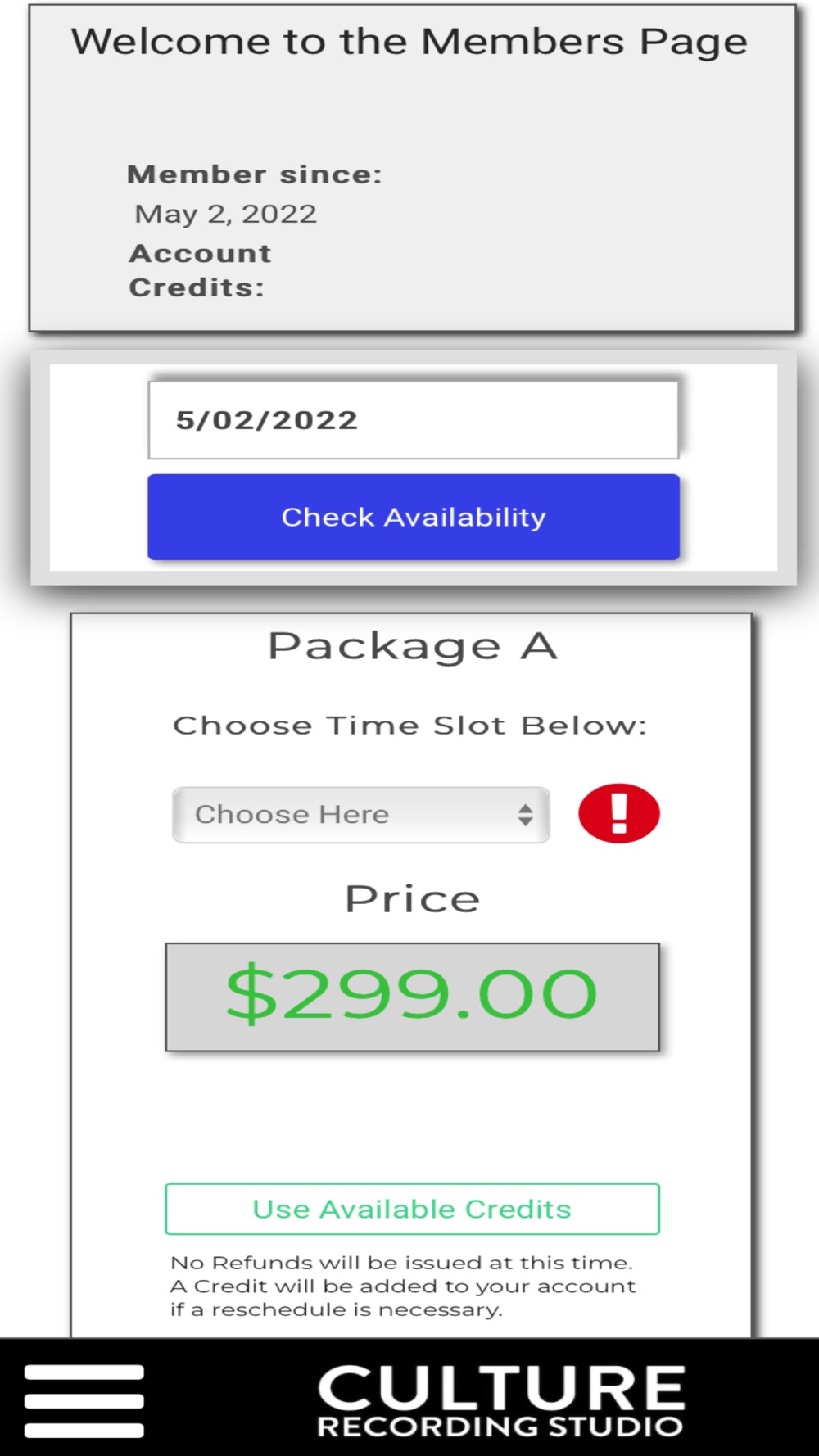Click the Welcome to the Members Page heading
This screenshot has width=819, height=1456.
[x=409, y=42]
